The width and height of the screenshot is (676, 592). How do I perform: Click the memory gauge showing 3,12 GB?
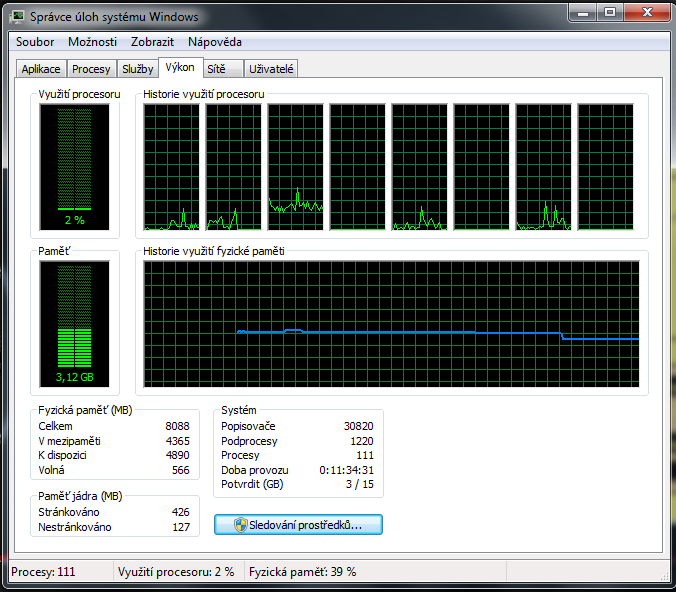(x=76, y=324)
